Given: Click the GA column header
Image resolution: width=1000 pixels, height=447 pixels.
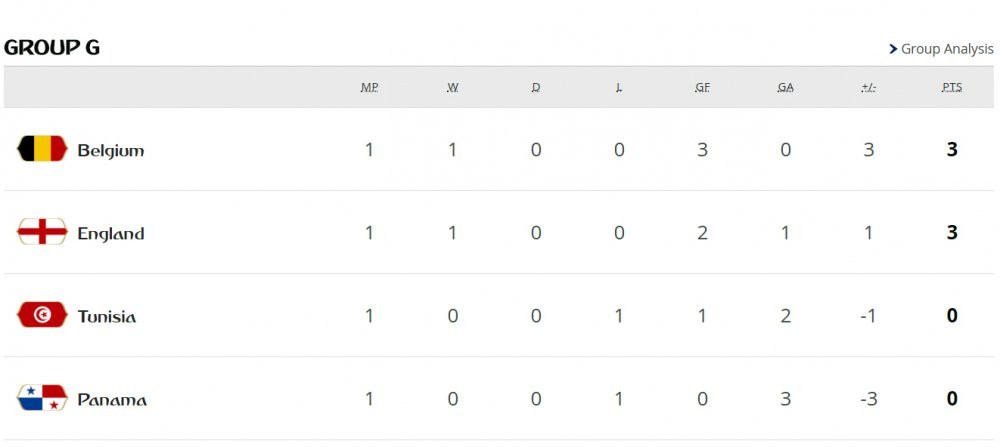Looking at the screenshot, I should (x=785, y=87).
